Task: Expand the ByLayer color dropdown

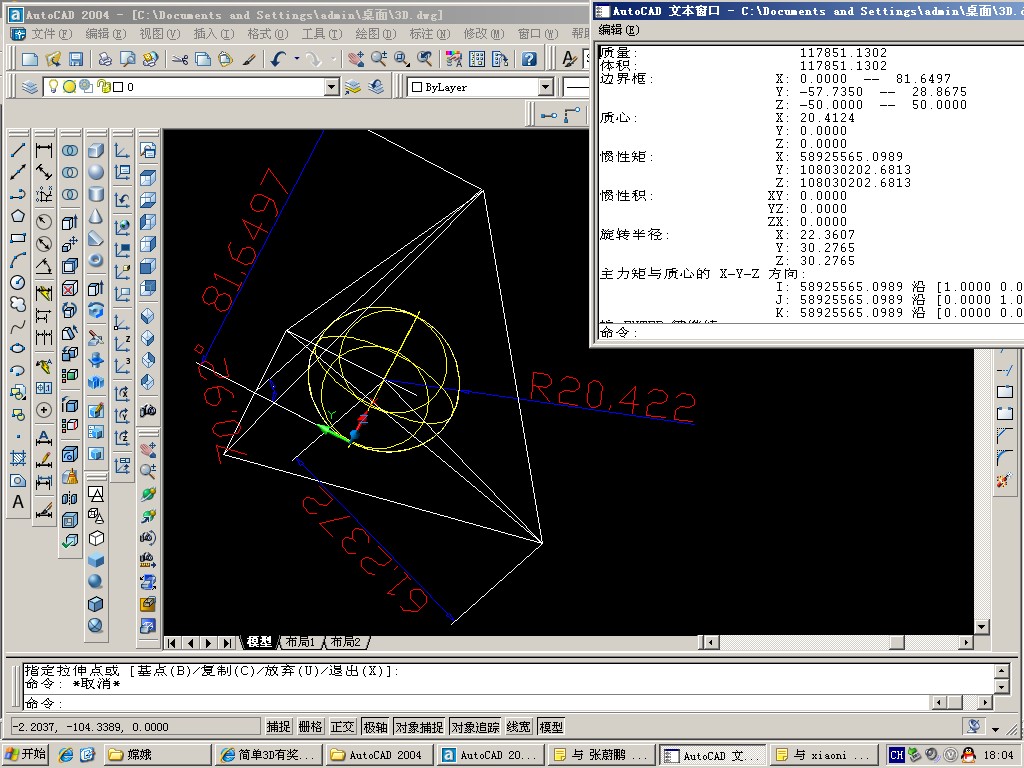Action: coord(546,86)
